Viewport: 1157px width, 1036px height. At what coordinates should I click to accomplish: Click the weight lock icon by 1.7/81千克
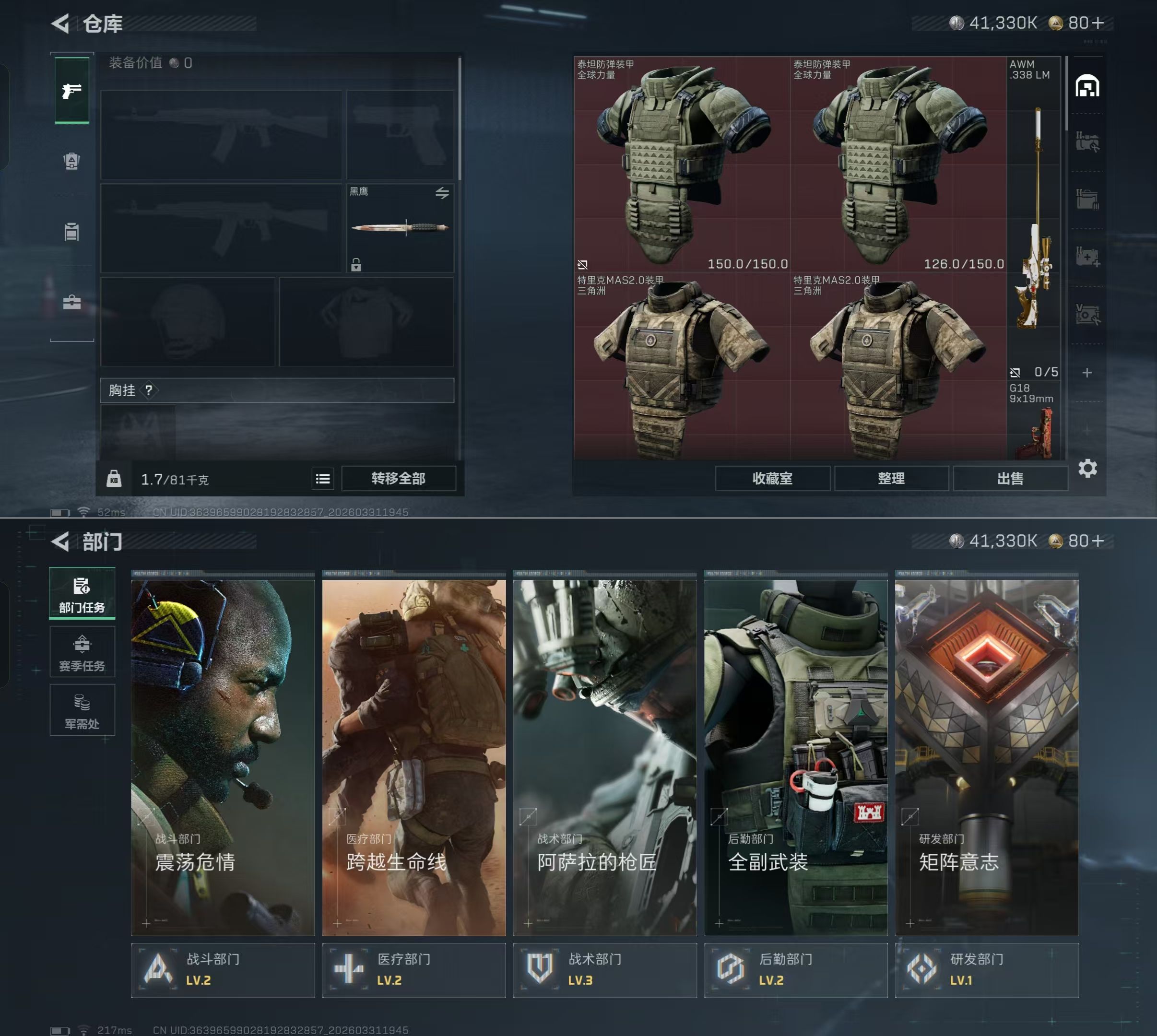(114, 479)
